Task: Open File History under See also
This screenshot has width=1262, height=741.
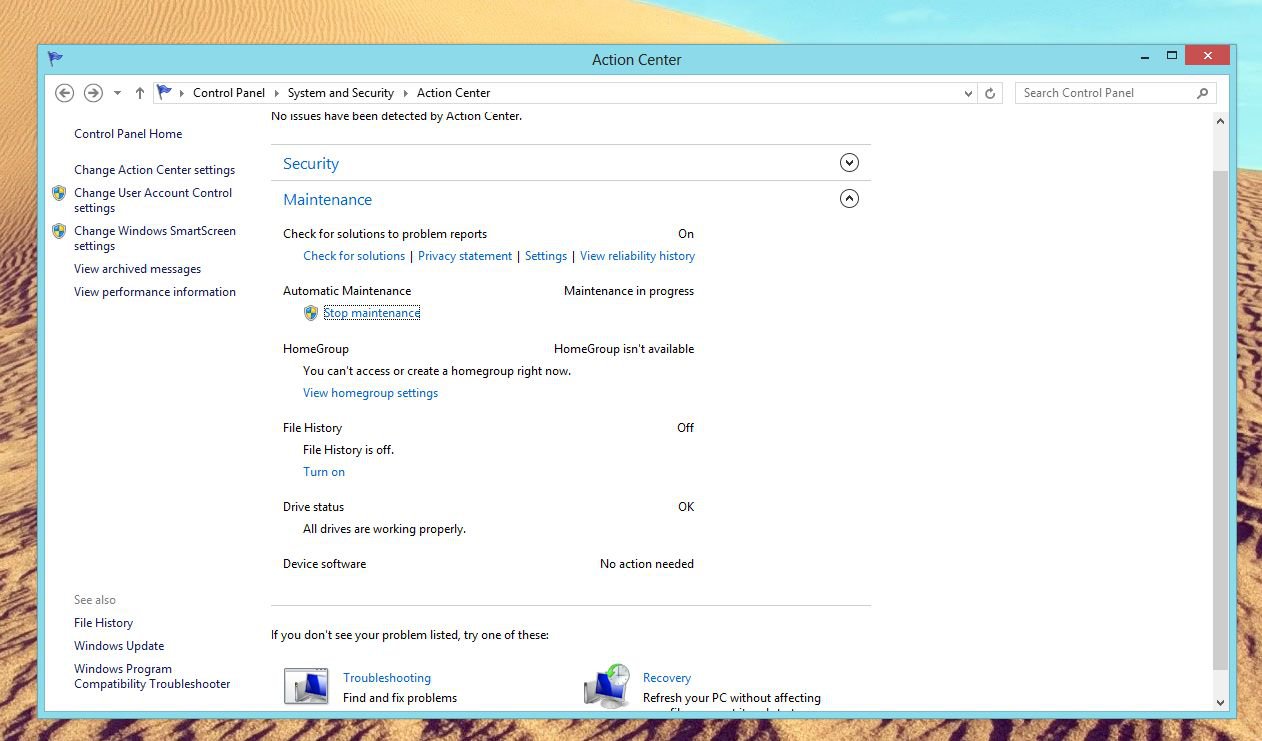Action: tap(103, 623)
